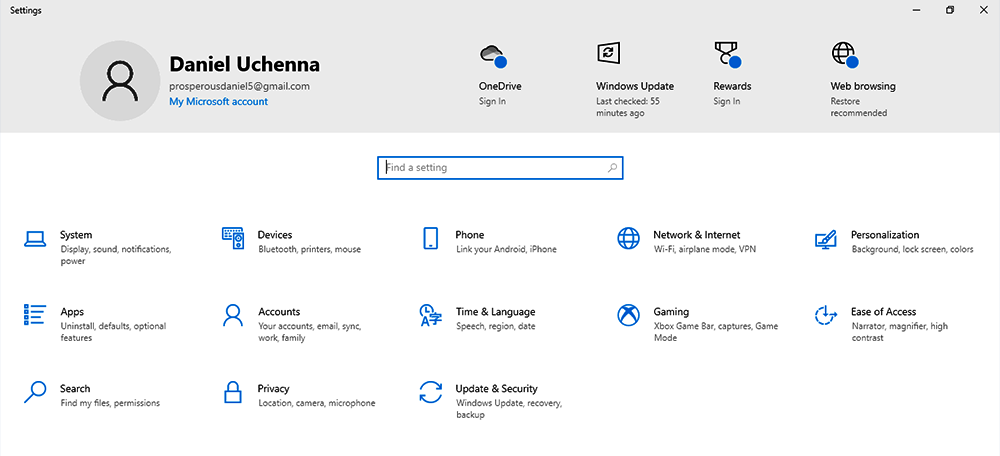
Task: Select the Search magnifier category icon
Action: (35, 392)
